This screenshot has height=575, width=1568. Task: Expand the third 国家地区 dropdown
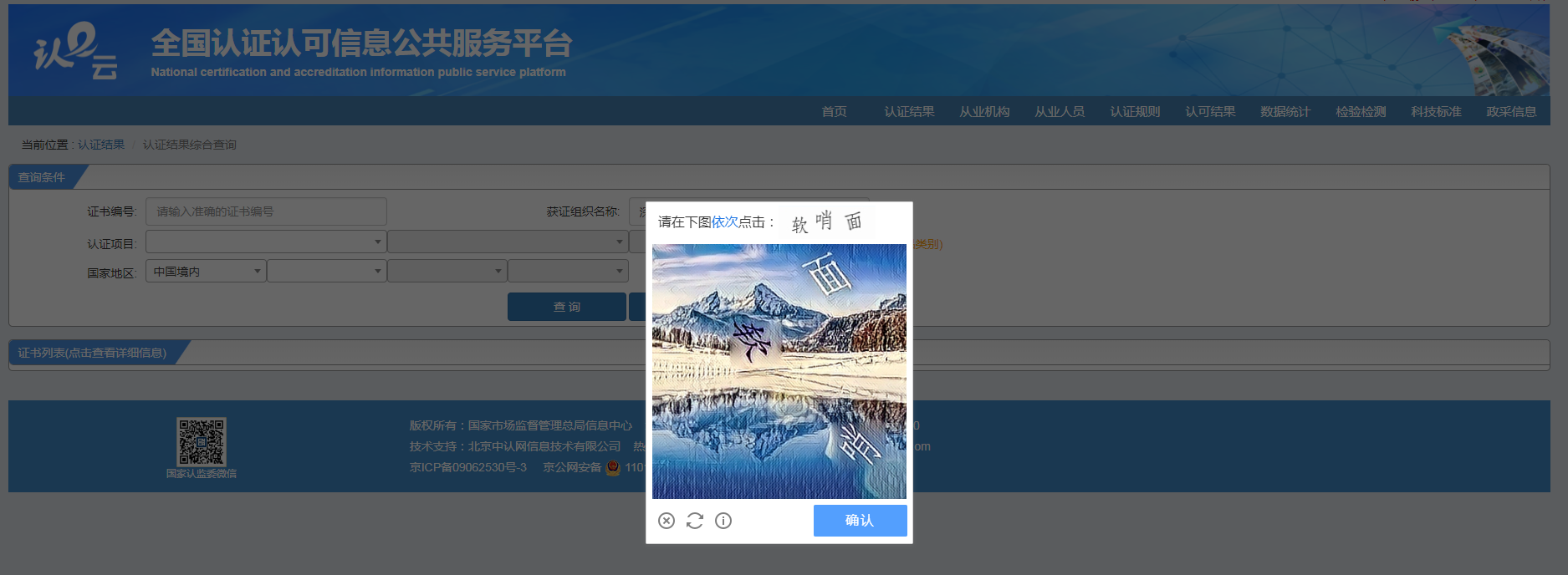click(447, 271)
